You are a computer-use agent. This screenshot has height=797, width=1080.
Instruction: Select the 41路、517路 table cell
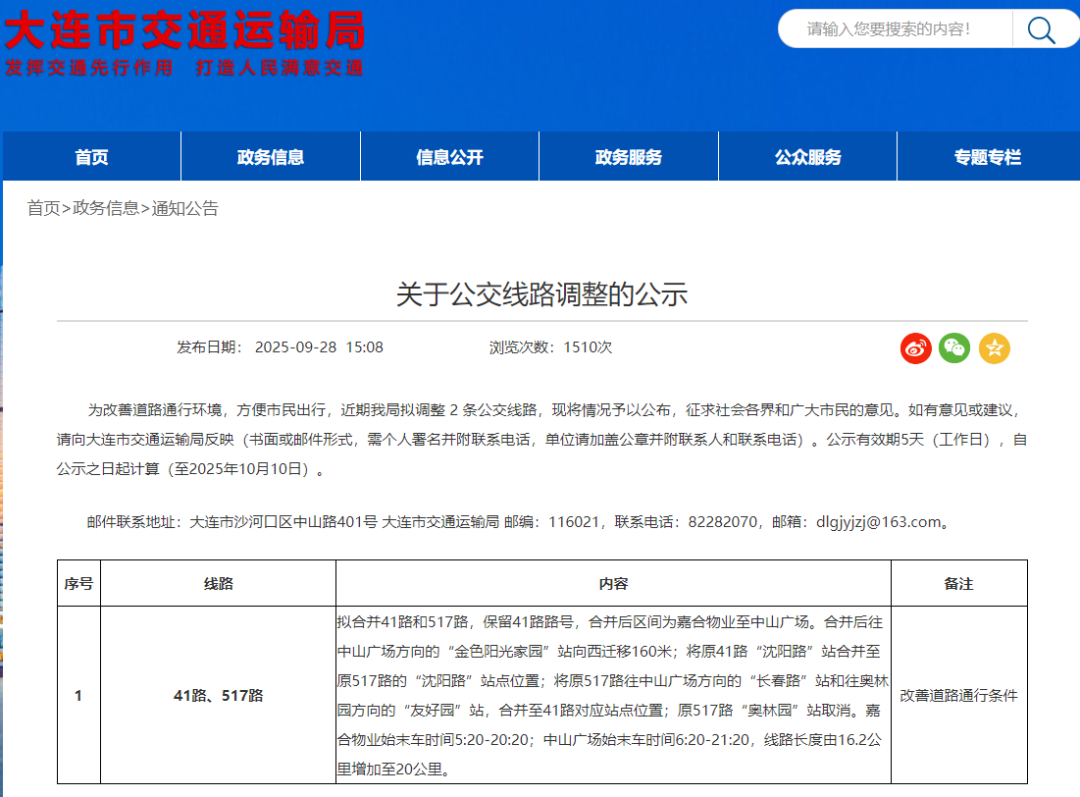pos(218,695)
